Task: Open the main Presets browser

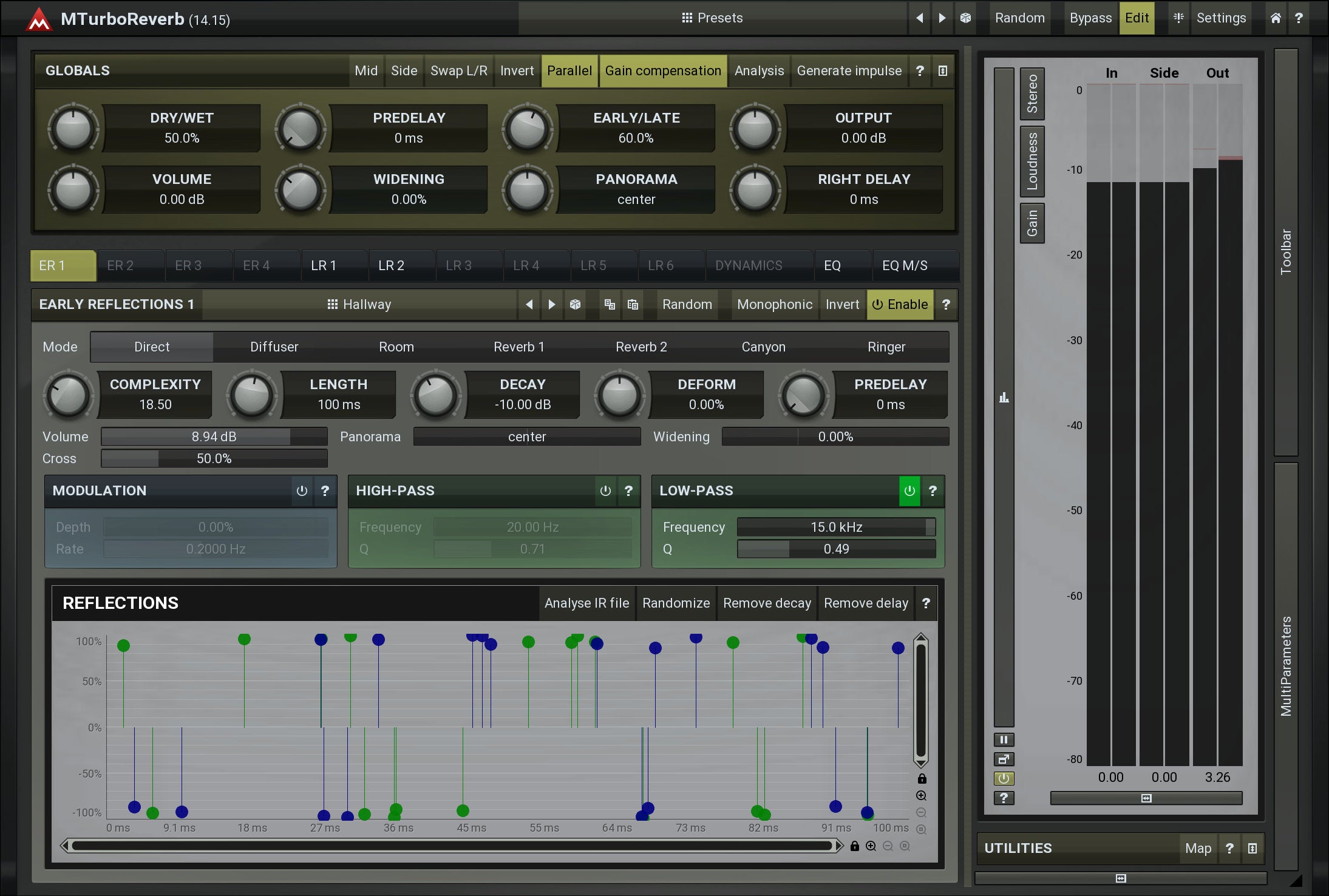Action: pyautogui.click(x=712, y=18)
